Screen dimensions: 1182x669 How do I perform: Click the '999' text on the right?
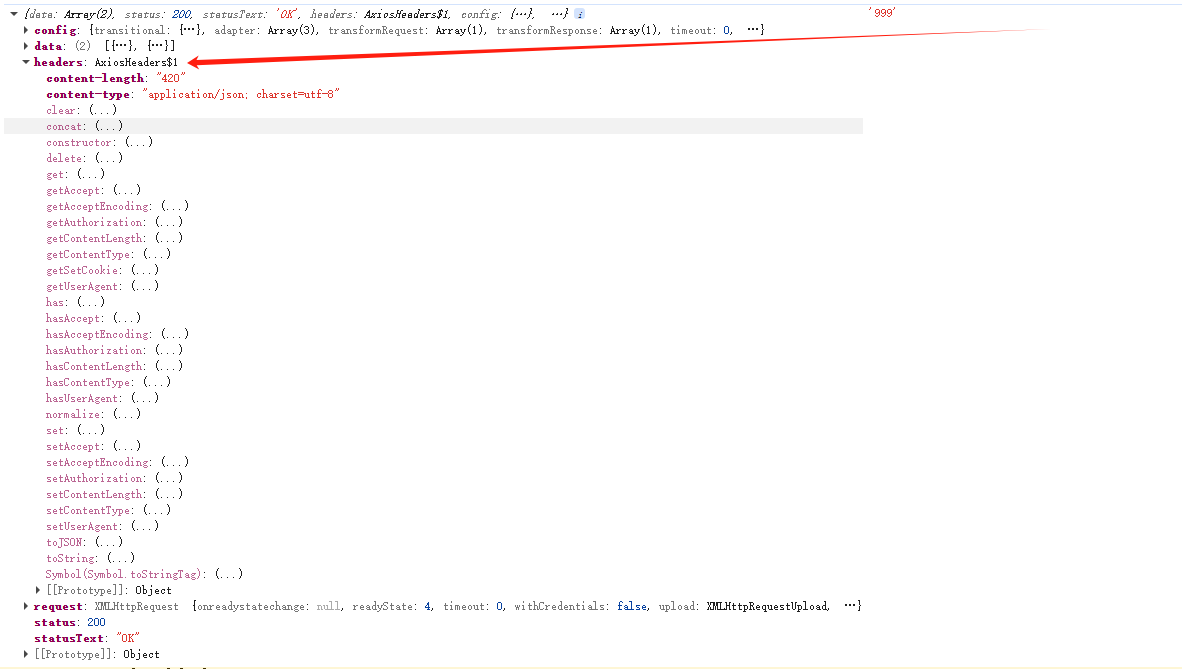tap(882, 13)
